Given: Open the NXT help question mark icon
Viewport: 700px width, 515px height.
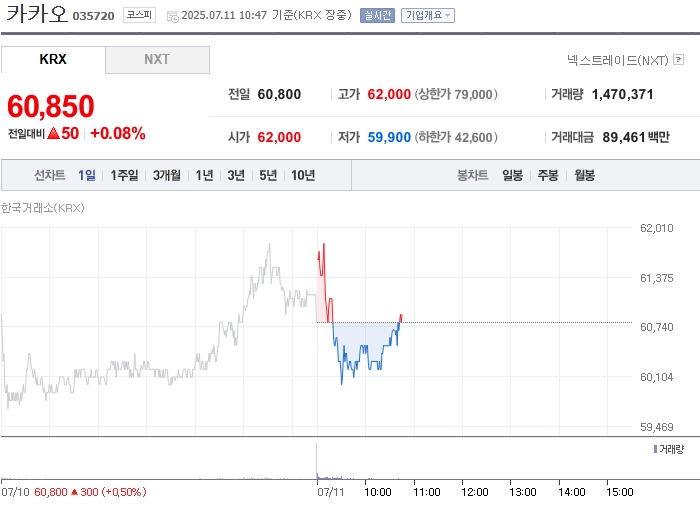Looking at the screenshot, I should pyautogui.click(x=678, y=59).
